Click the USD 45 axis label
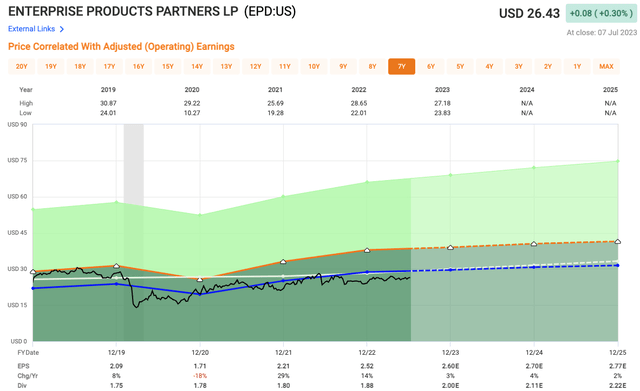640x391 pixels. tap(17, 233)
